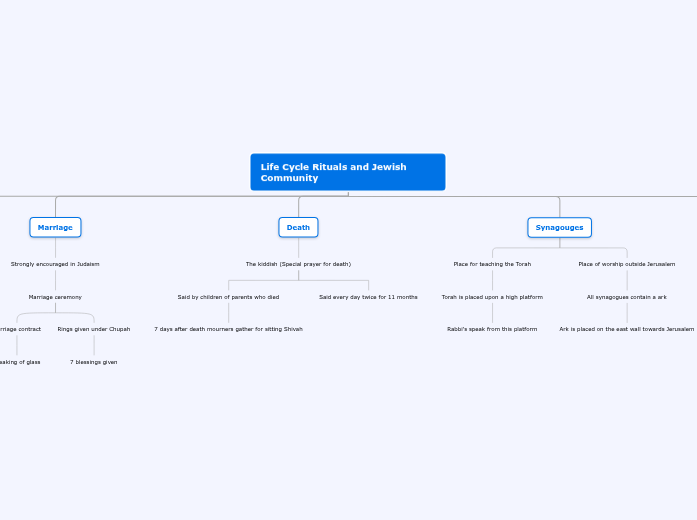Screen dimensions: 697x520
Task: Click the partially visible 'breaking of glass' node
Action: click(x=20, y=362)
